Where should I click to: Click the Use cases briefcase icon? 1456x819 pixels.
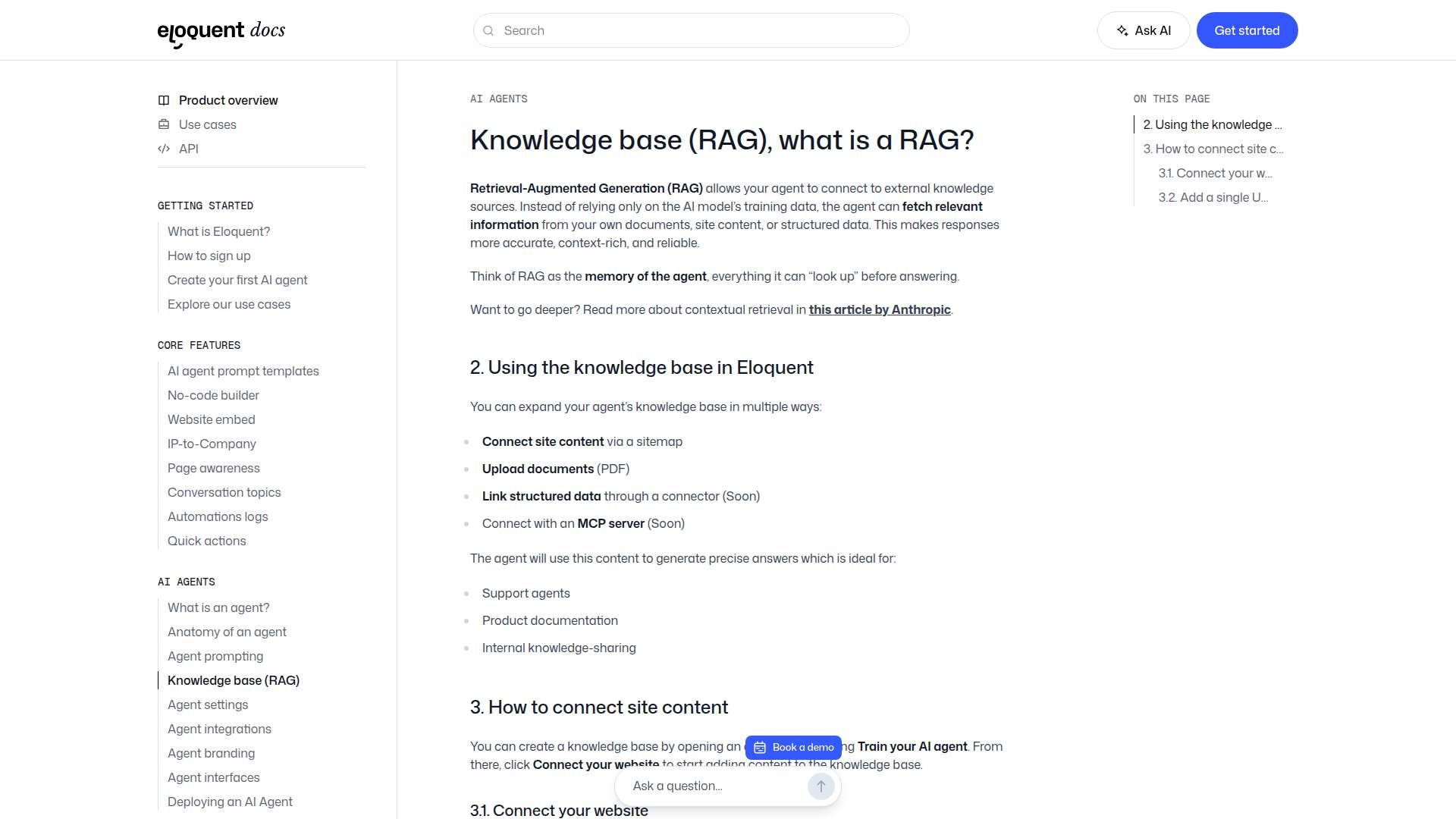click(164, 124)
